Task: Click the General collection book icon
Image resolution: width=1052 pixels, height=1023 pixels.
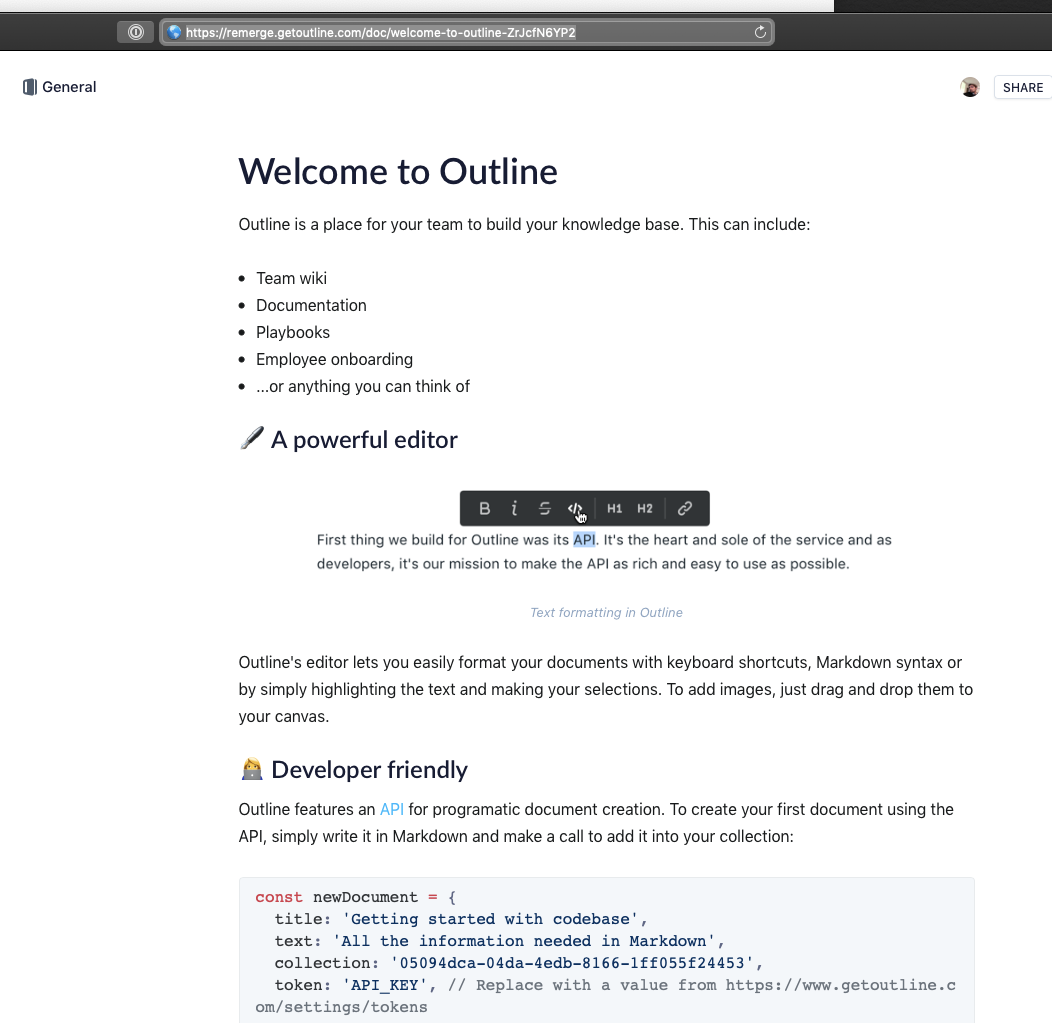Action: [30, 87]
